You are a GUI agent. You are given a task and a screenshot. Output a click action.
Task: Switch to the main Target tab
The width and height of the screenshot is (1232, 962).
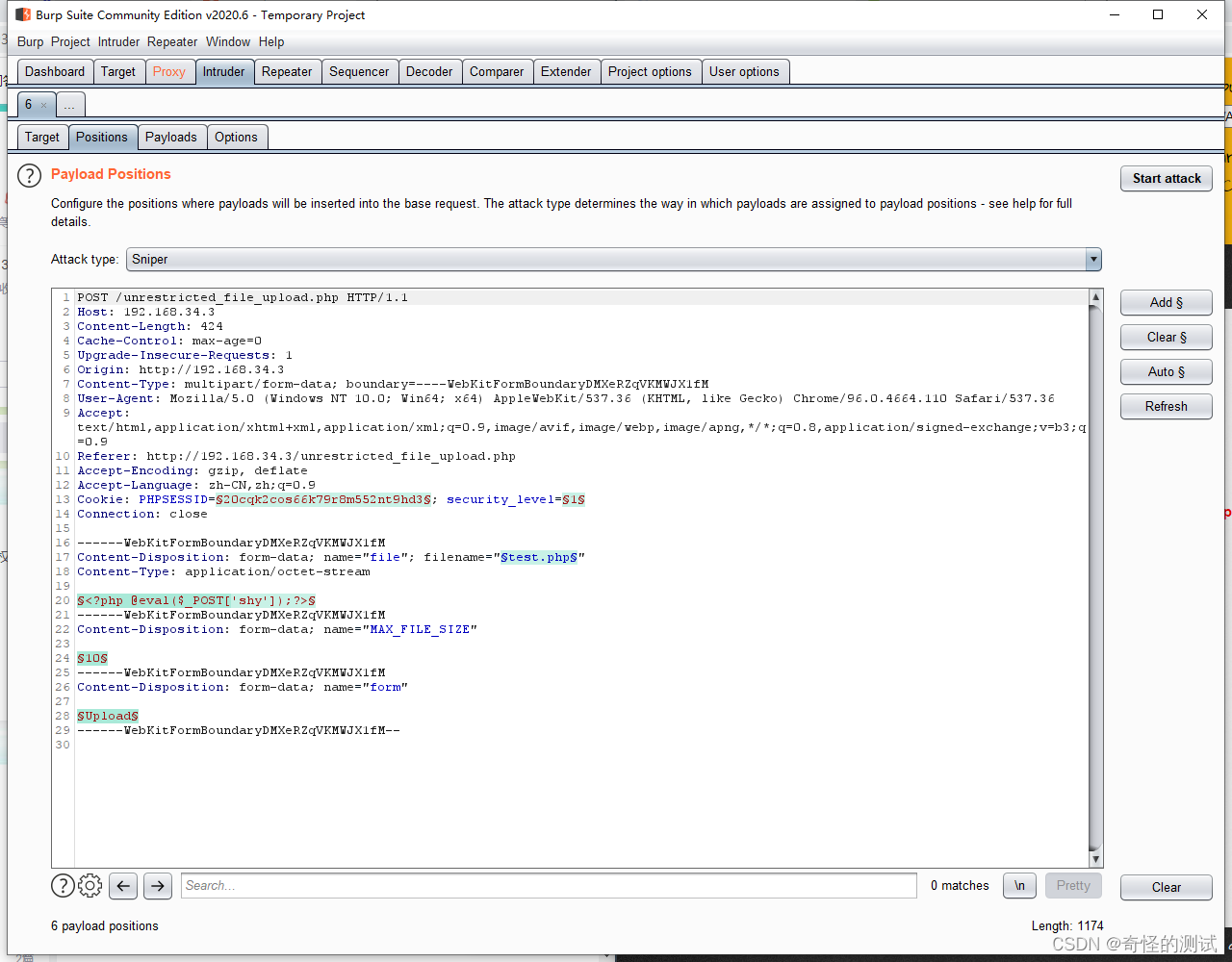(118, 71)
